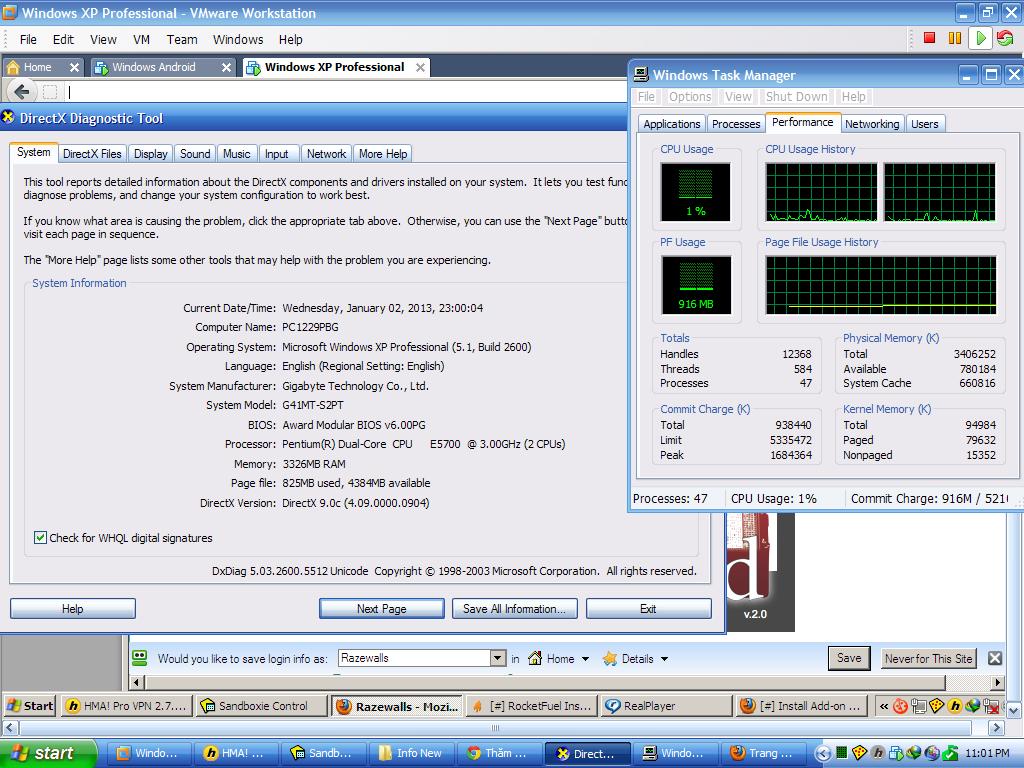Click the PF Usage meter showing 916 MB

coord(696,285)
